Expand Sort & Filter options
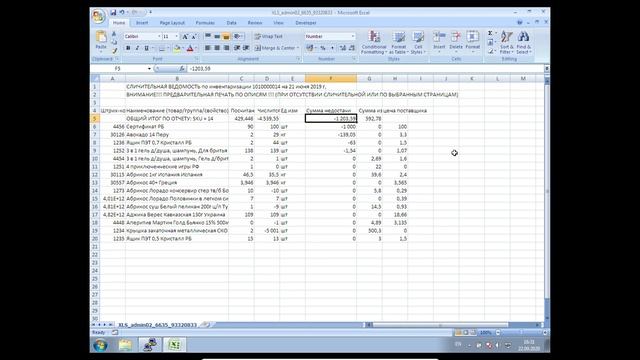The height and width of the screenshot is (360, 640). pos(506,43)
